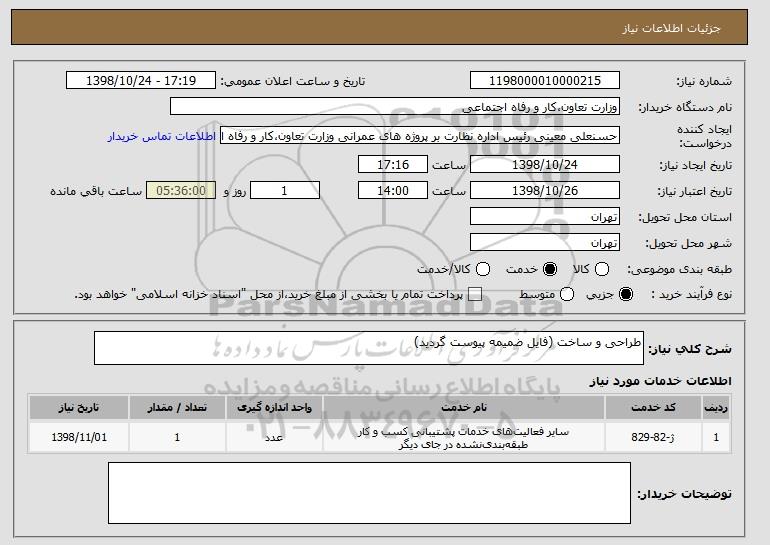Click the نام خدمت column header
Viewport: 770px width, 545px height.
(x=464, y=408)
